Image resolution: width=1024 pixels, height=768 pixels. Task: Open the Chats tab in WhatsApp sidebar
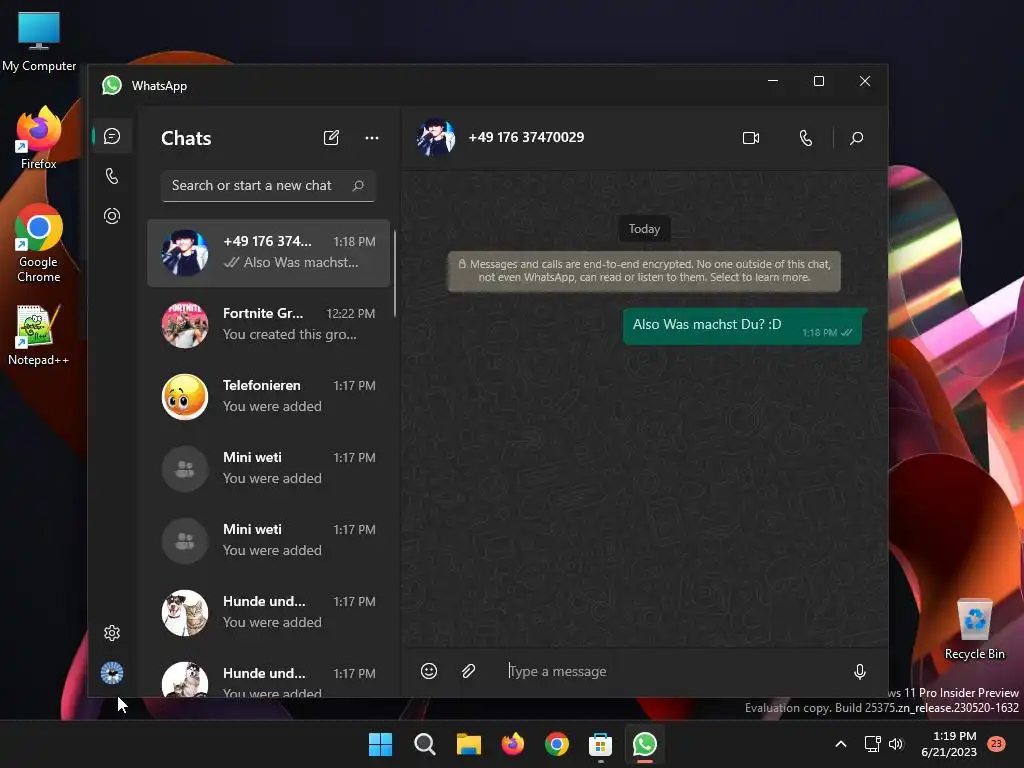[112, 136]
